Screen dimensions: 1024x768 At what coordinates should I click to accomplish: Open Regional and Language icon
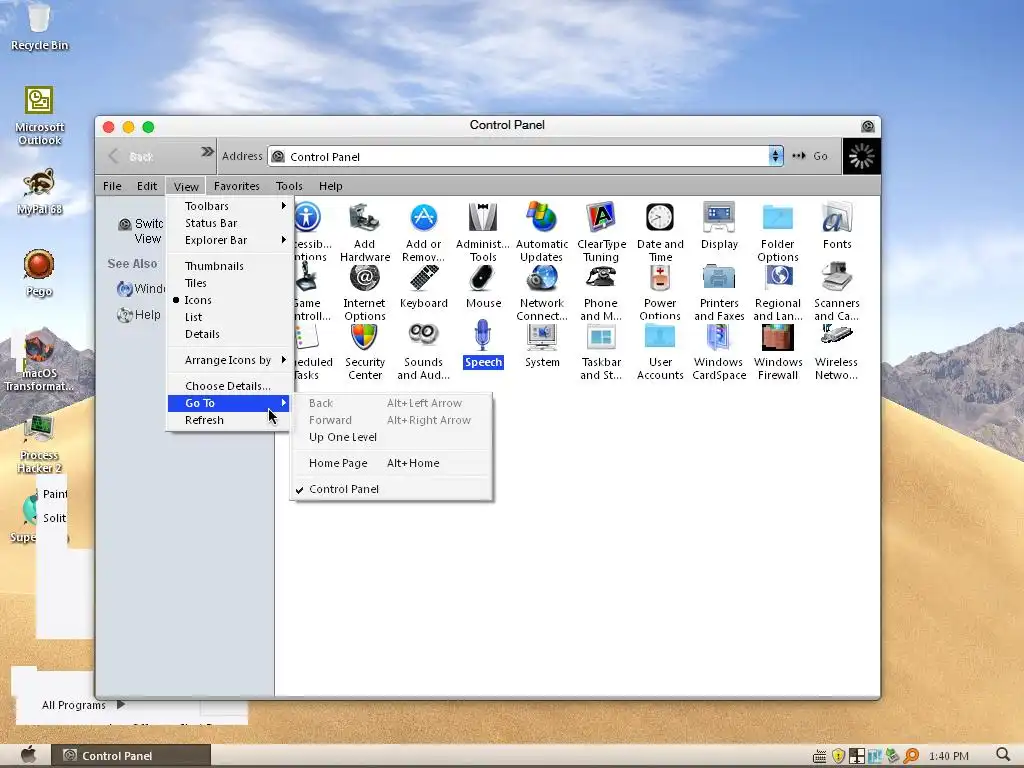pyautogui.click(x=777, y=292)
